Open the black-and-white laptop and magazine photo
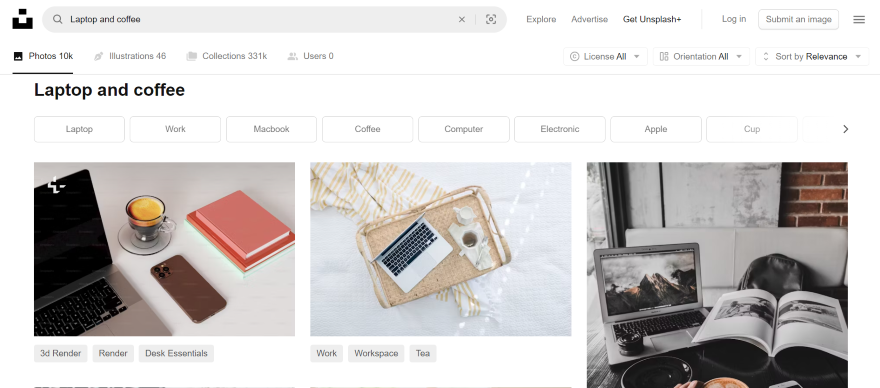Image resolution: width=880 pixels, height=388 pixels. click(x=717, y=275)
